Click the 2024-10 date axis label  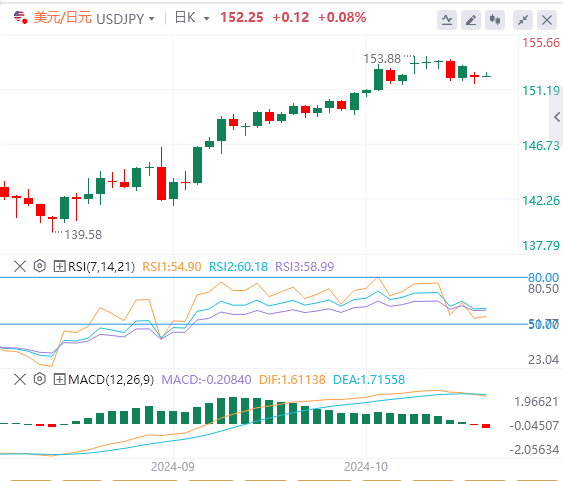click(x=366, y=467)
